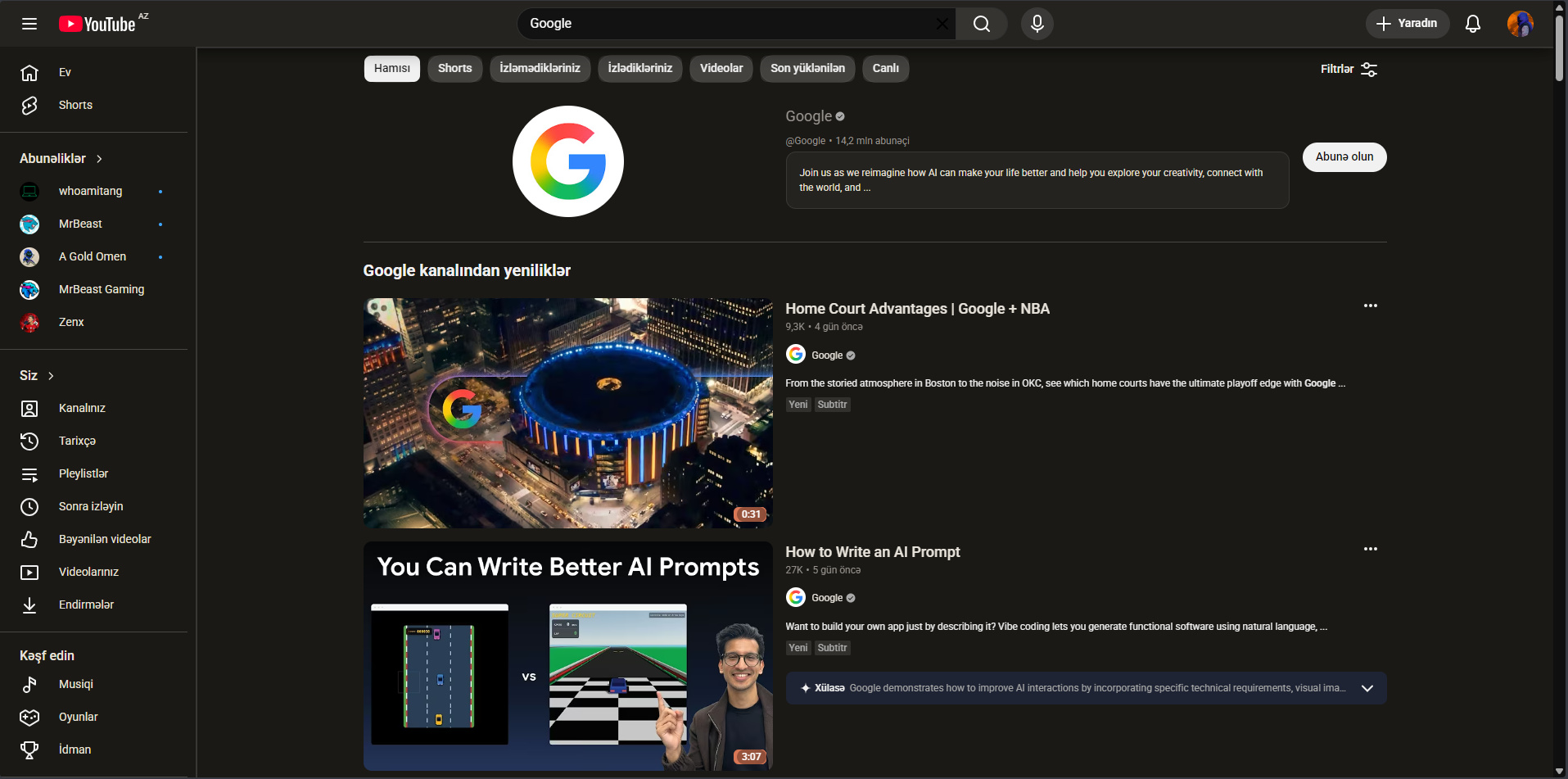Viewport: 1568px width, 779px height.
Task: Open Shorts in the sidebar
Action: (94, 105)
